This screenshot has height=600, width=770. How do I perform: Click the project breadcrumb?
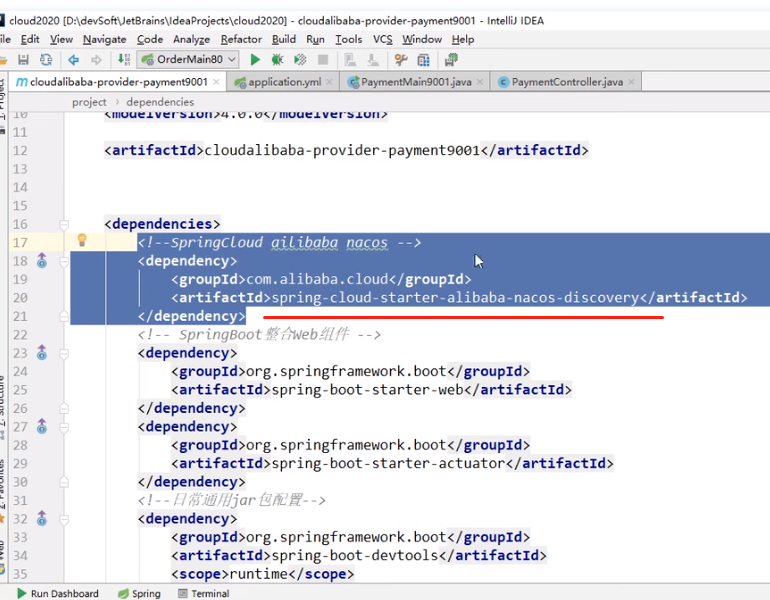coord(89,102)
